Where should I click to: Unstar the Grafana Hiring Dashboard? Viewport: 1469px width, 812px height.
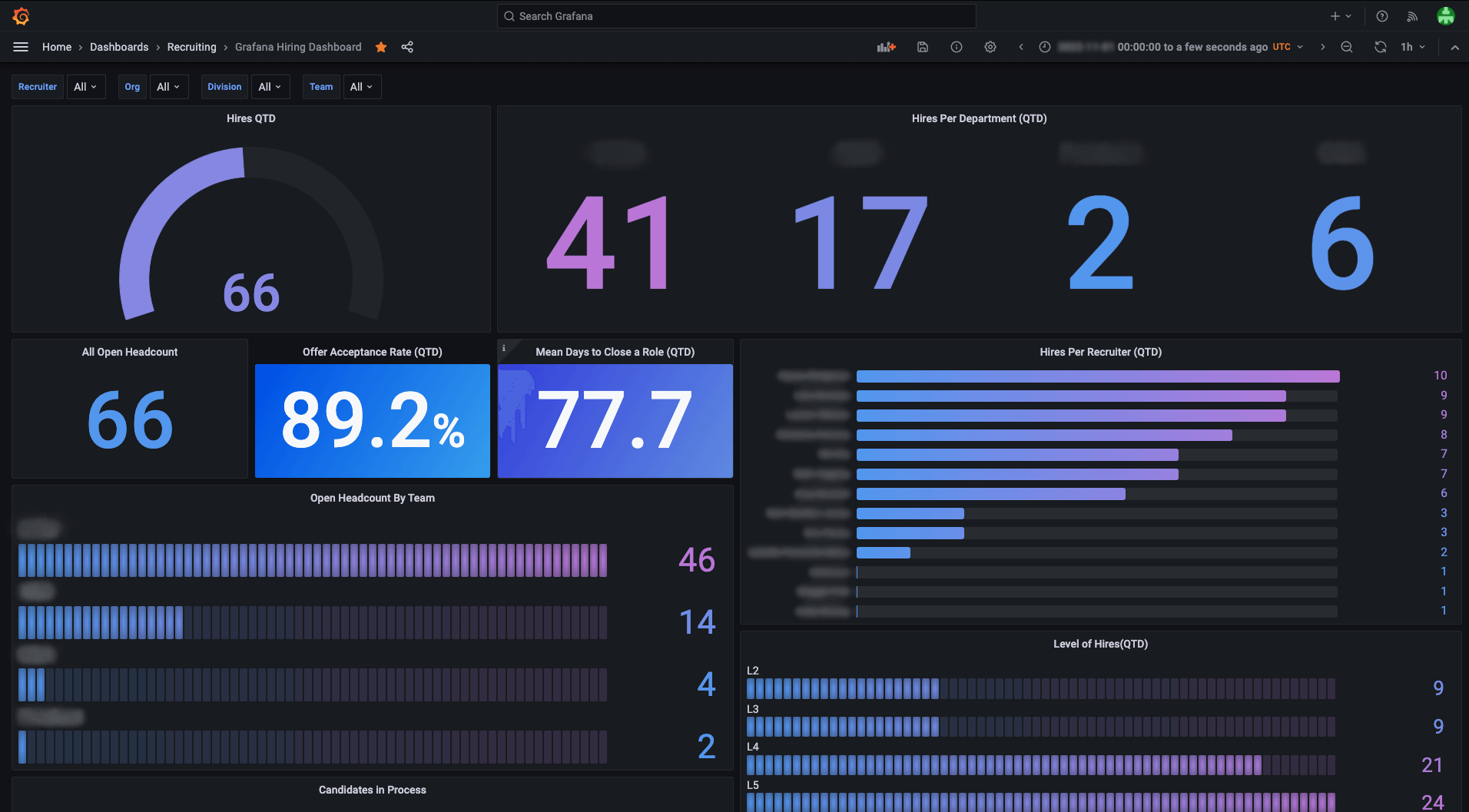click(x=380, y=47)
